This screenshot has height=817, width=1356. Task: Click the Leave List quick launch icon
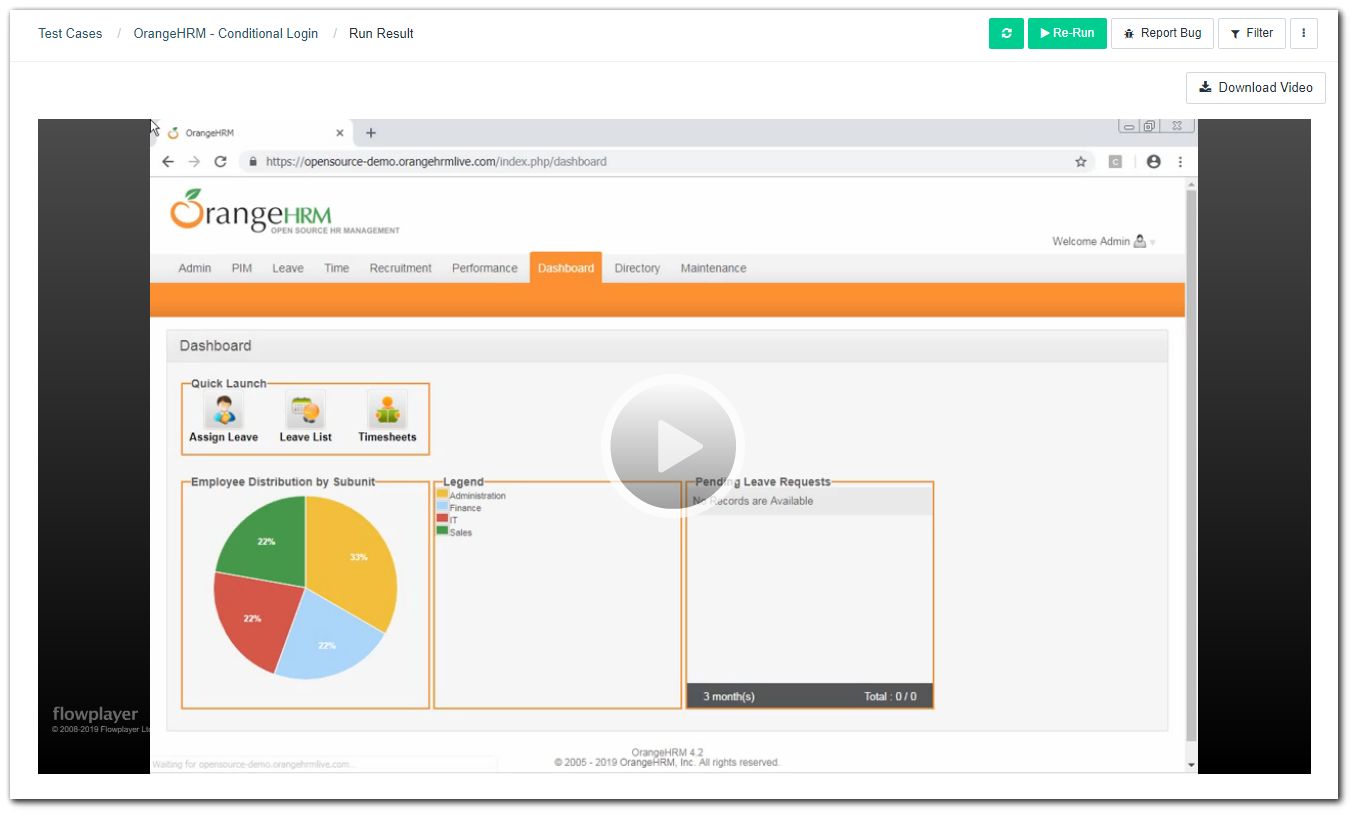tap(305, 410)
